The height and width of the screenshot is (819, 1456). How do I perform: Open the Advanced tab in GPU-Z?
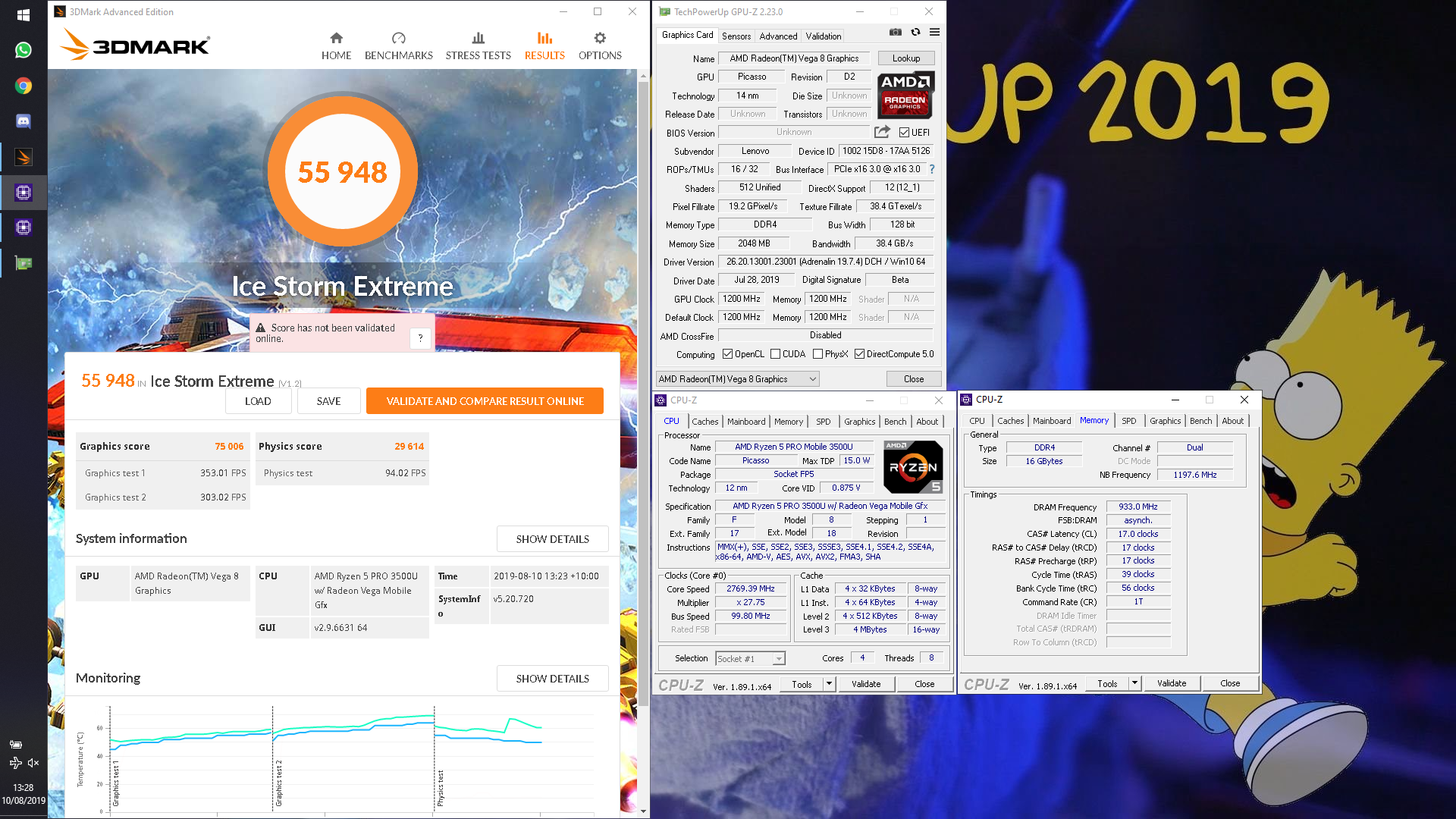778,36
